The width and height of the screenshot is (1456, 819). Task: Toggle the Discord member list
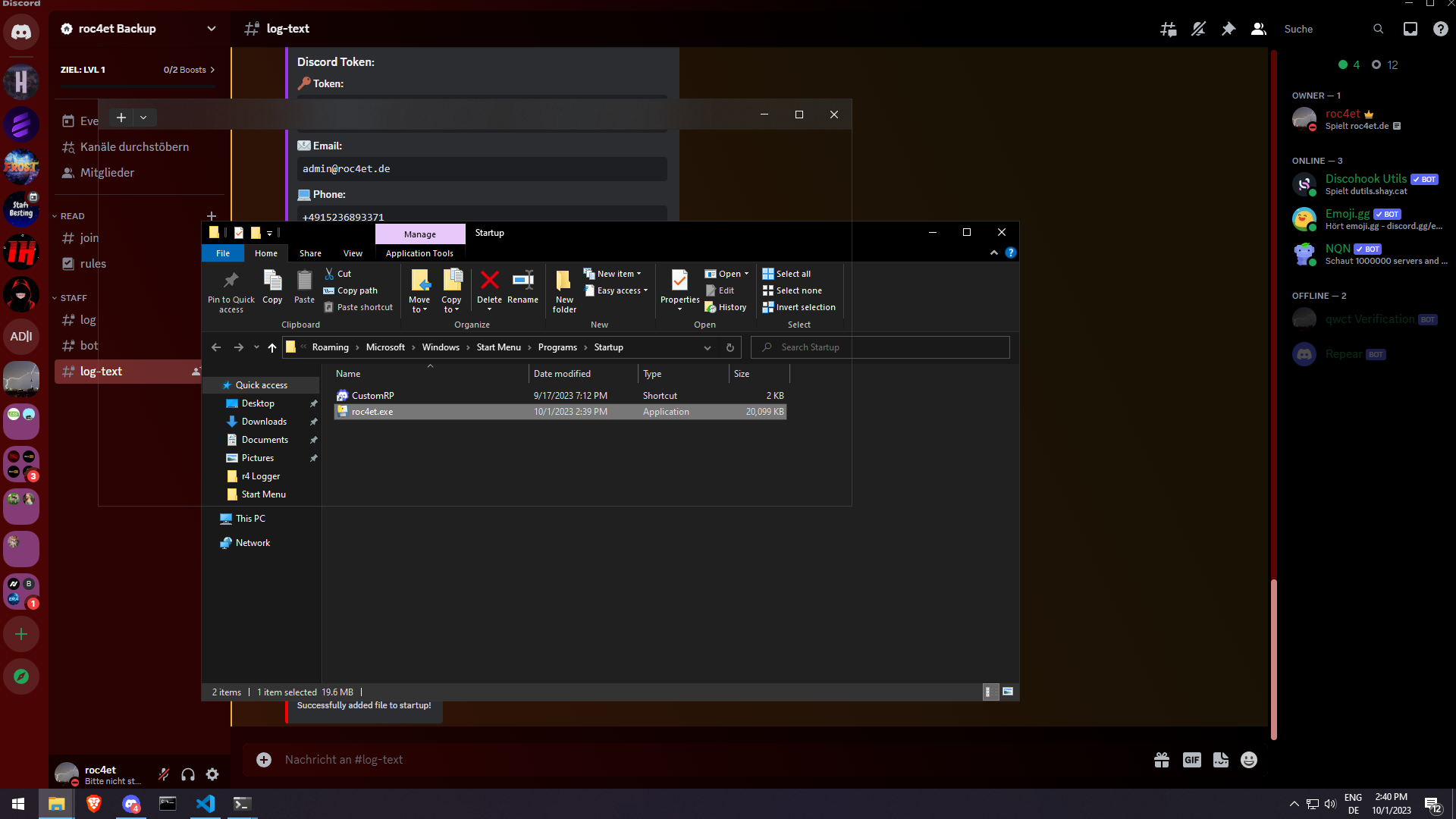pyautogui.click(x=1259, y=29)
